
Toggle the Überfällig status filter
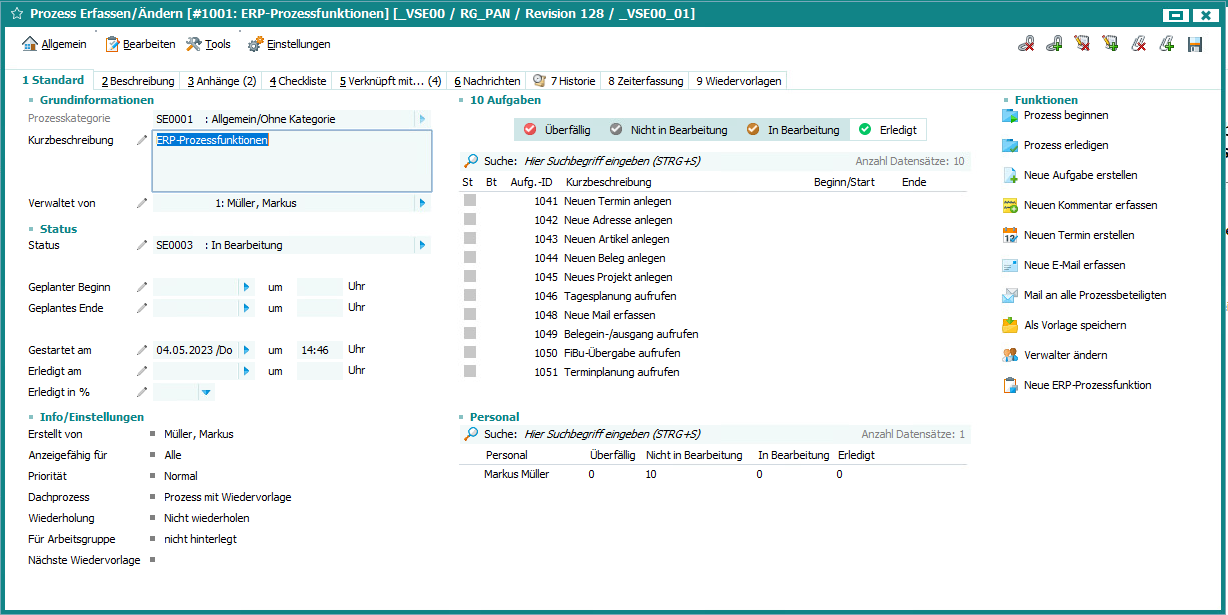(x=557, y=130)
